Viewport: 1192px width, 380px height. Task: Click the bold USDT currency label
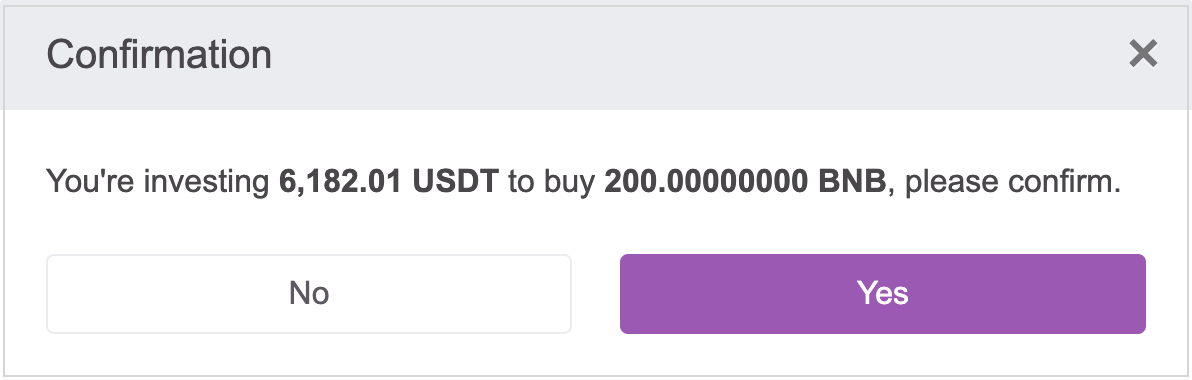[455, 183]
